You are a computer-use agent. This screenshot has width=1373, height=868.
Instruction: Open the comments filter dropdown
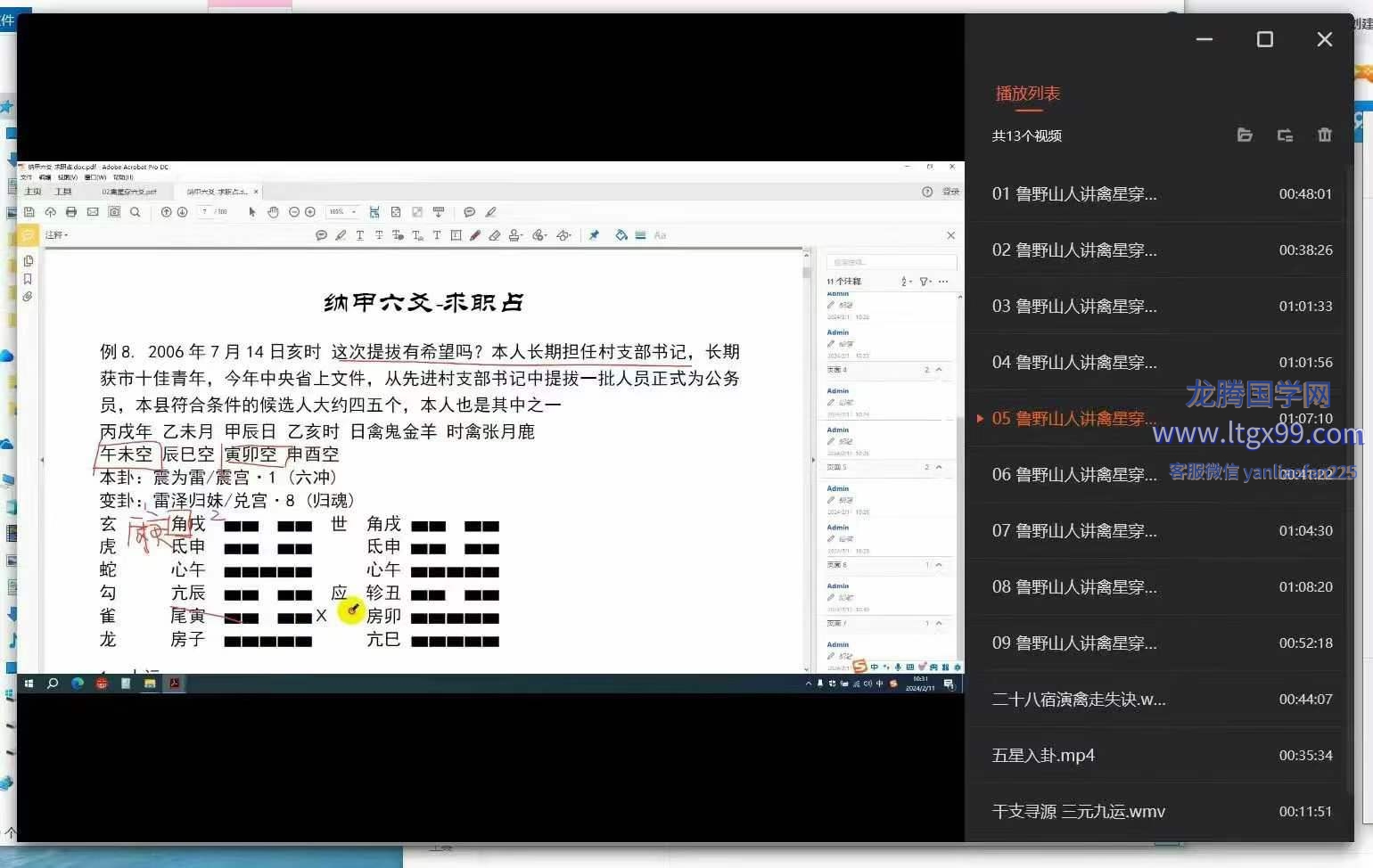[x=925, y=282]
